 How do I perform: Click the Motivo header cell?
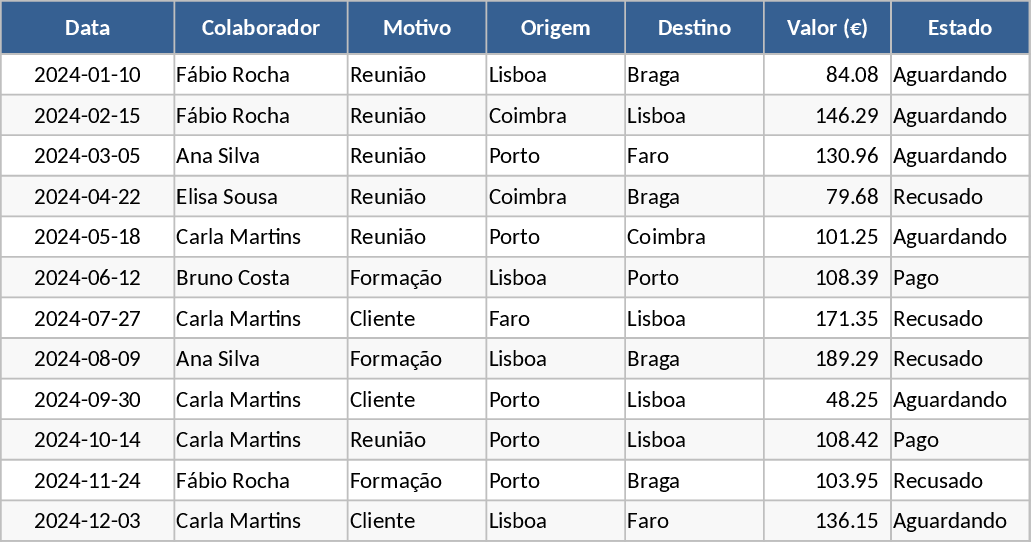[417, 28]
